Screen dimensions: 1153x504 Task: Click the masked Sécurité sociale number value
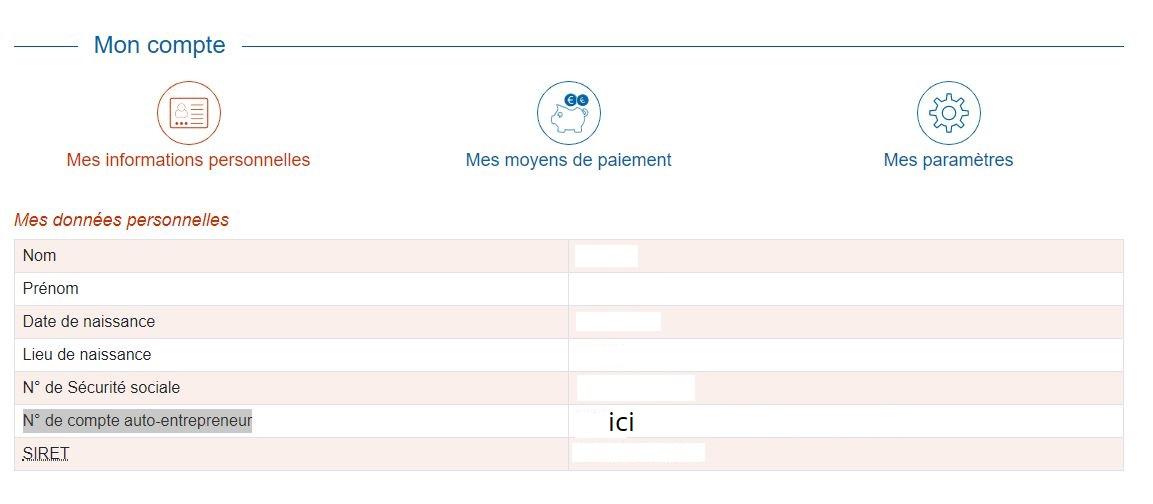[635, 388]
